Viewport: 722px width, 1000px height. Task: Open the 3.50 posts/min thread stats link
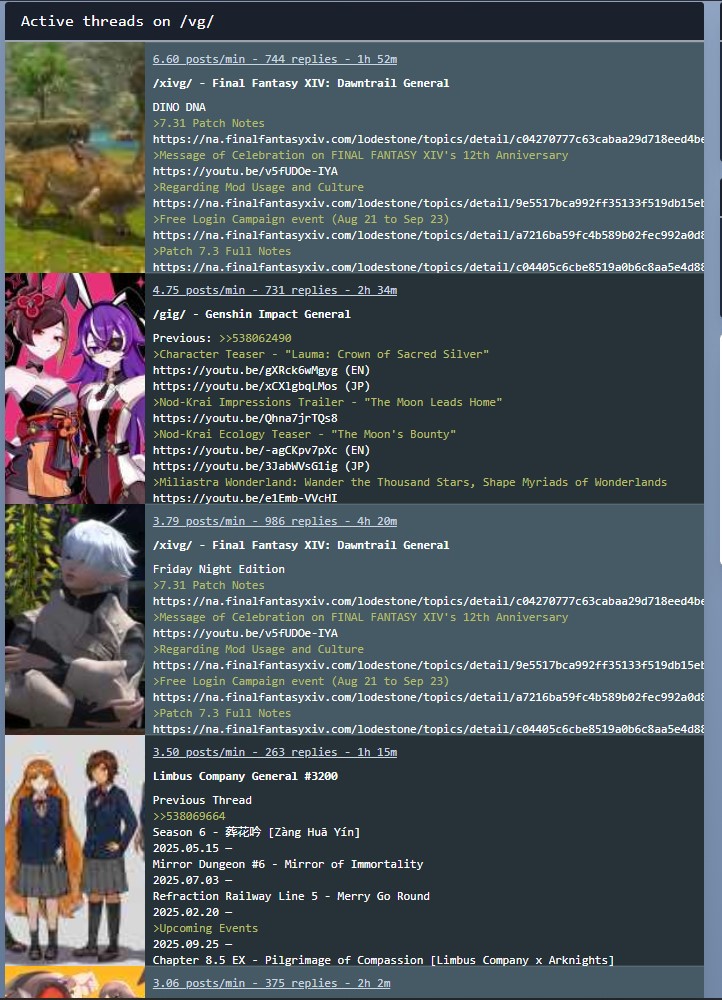(x=275, y=752)
